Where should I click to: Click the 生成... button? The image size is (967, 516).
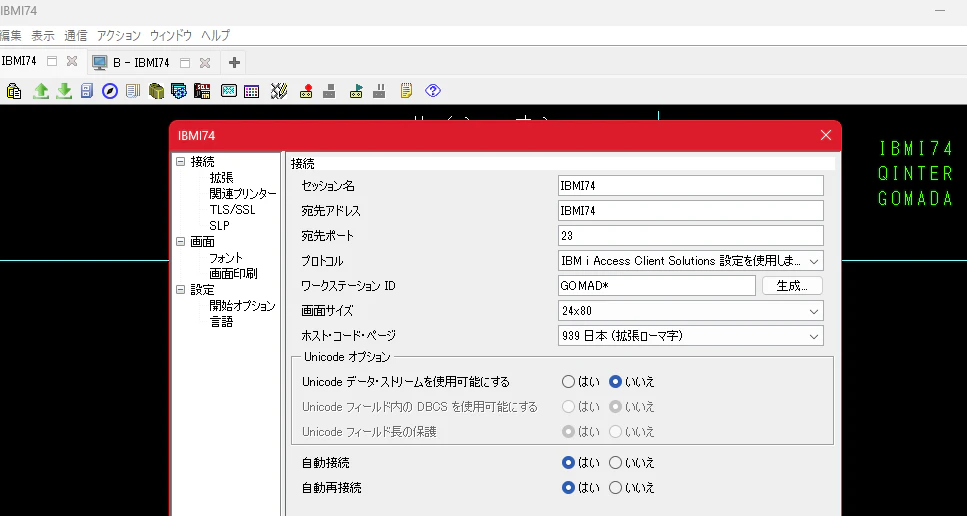point(792,285)
